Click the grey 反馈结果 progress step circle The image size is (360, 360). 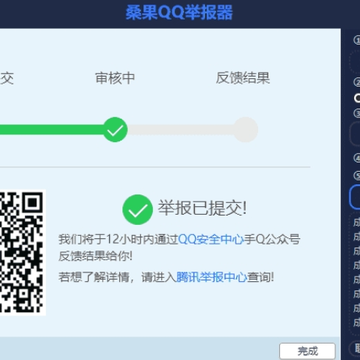click(245, 130)
